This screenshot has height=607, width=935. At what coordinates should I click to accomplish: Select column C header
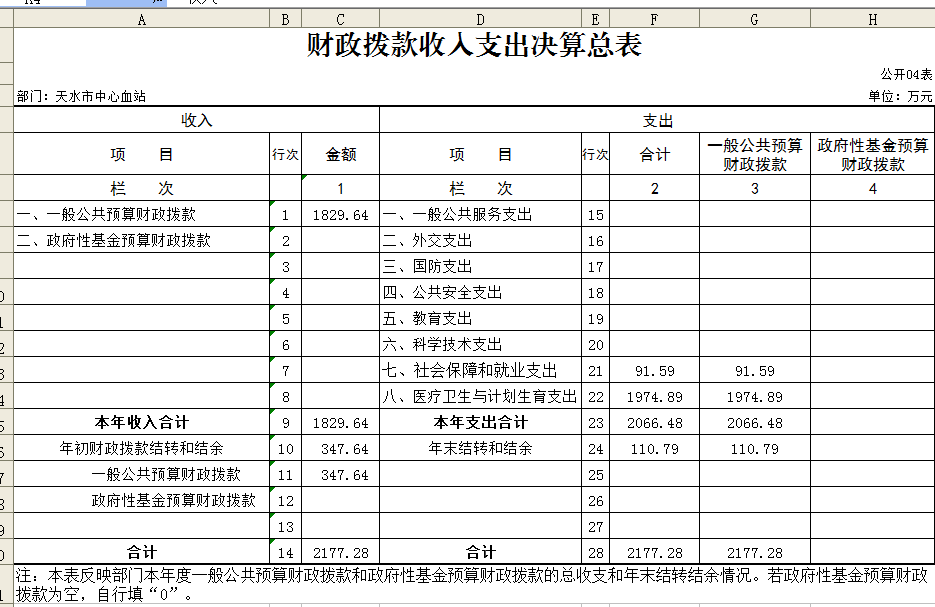point(340,18)
